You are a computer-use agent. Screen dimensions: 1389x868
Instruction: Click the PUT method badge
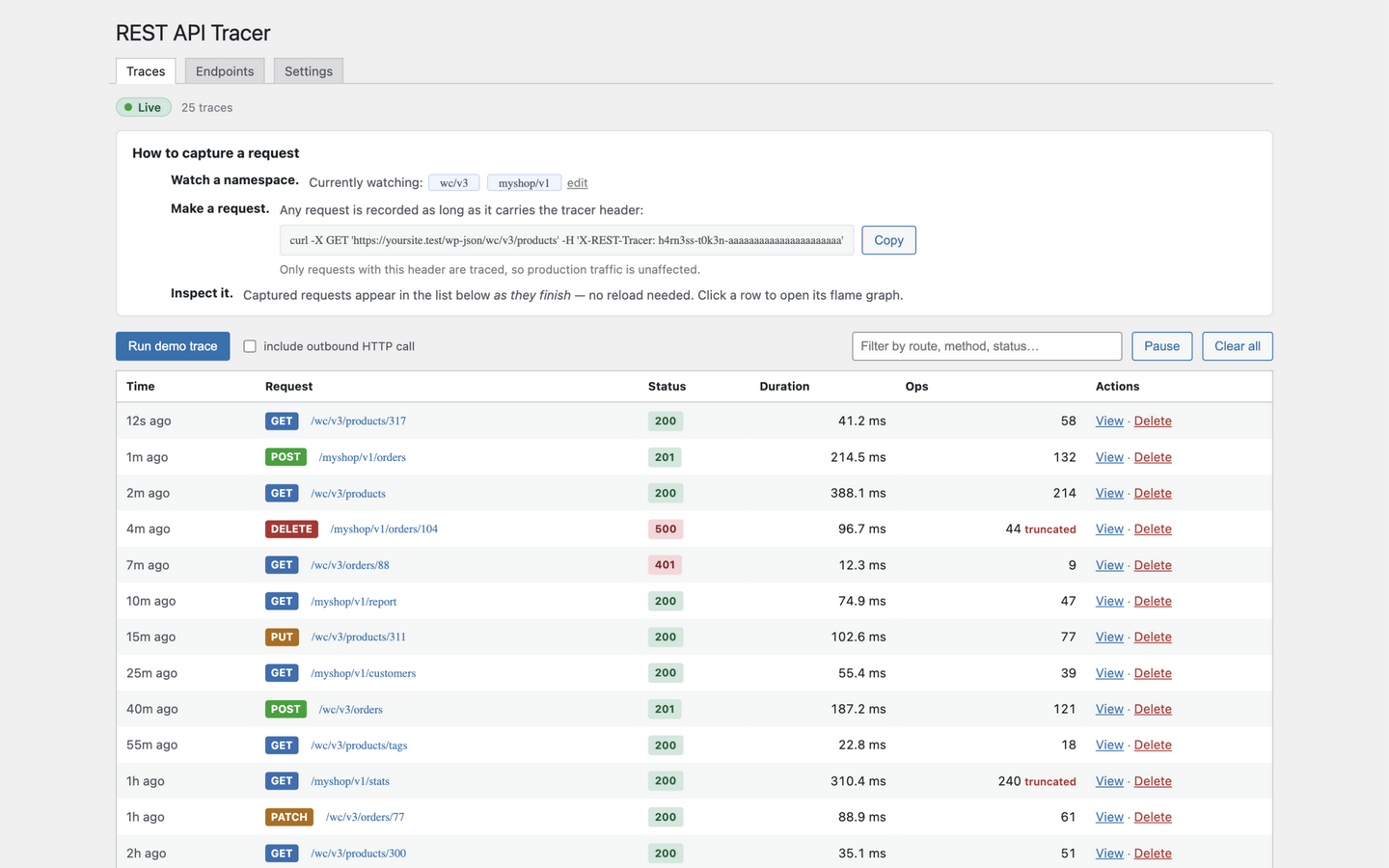click(282, 637)
